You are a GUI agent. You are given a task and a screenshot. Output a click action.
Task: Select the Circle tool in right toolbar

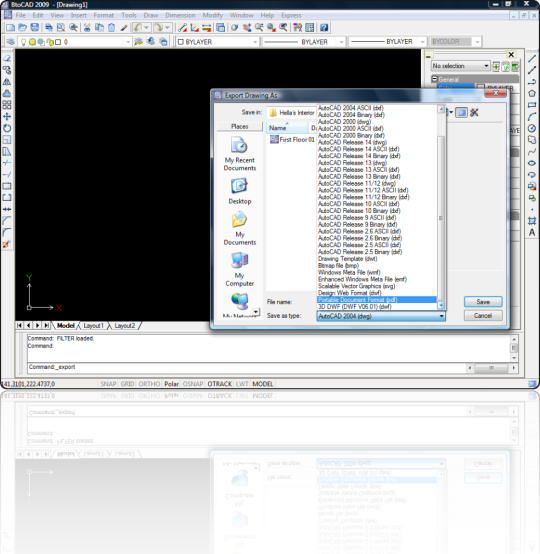[x=532, y=128]
